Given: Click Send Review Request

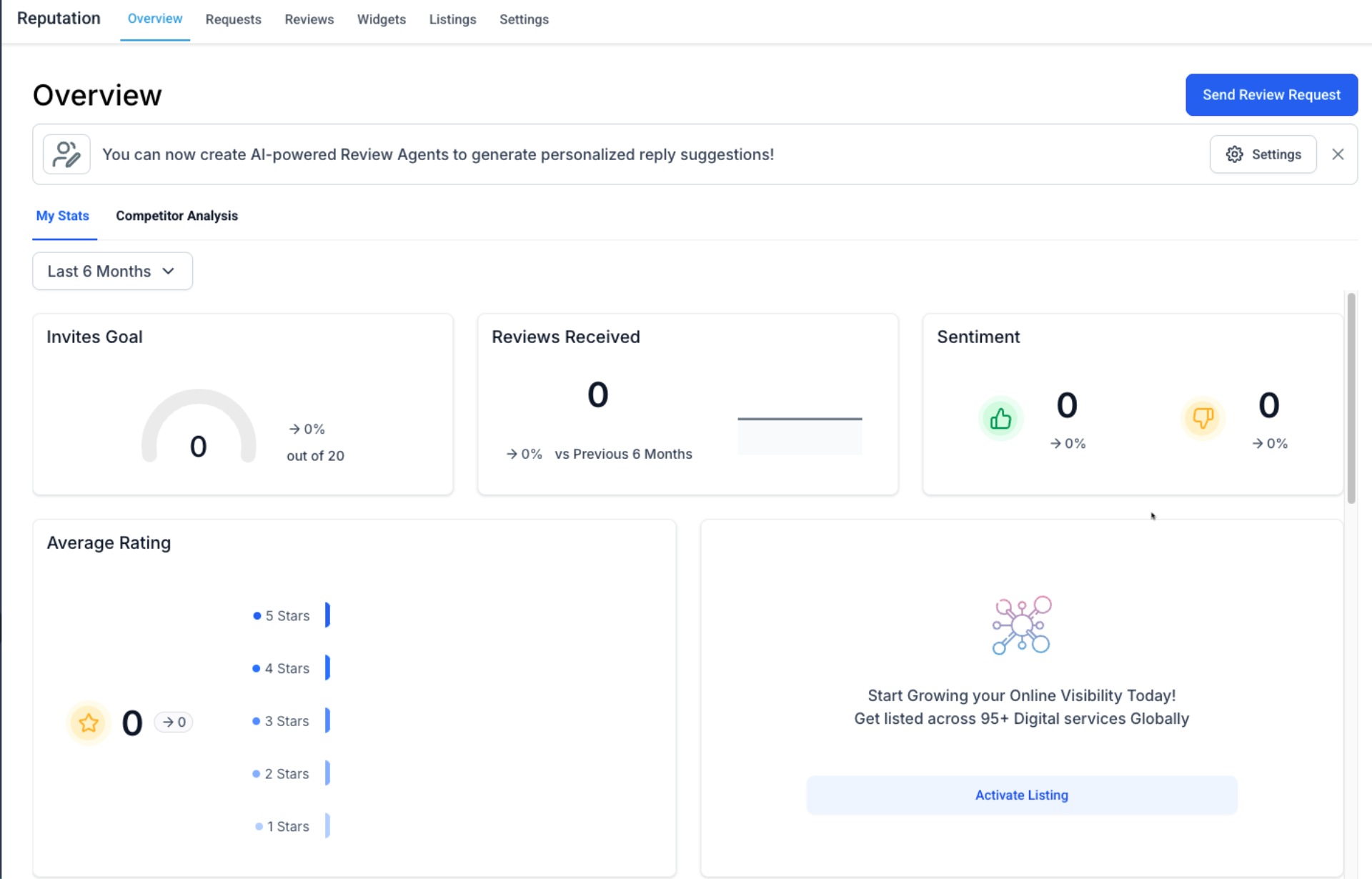Looking at the screenshot, I should (1271, 94).
